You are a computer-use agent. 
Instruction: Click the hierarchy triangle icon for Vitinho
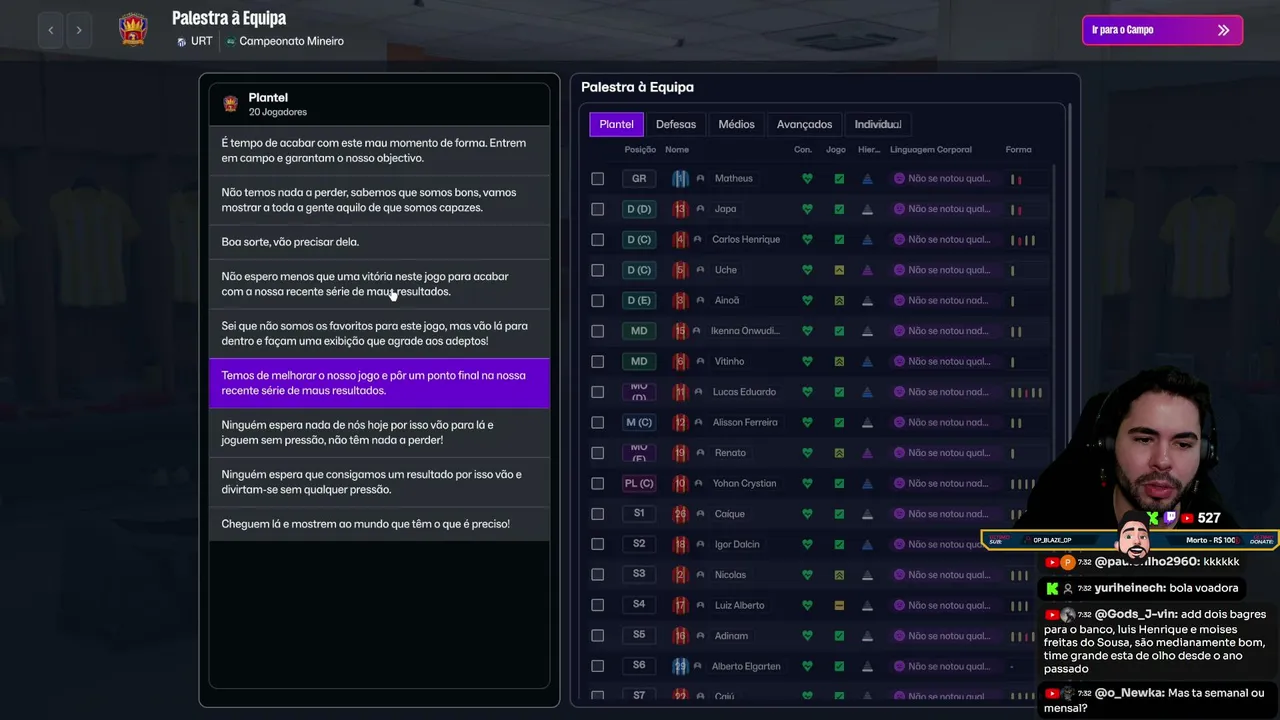pyautogui.click(x=868, y=361)
